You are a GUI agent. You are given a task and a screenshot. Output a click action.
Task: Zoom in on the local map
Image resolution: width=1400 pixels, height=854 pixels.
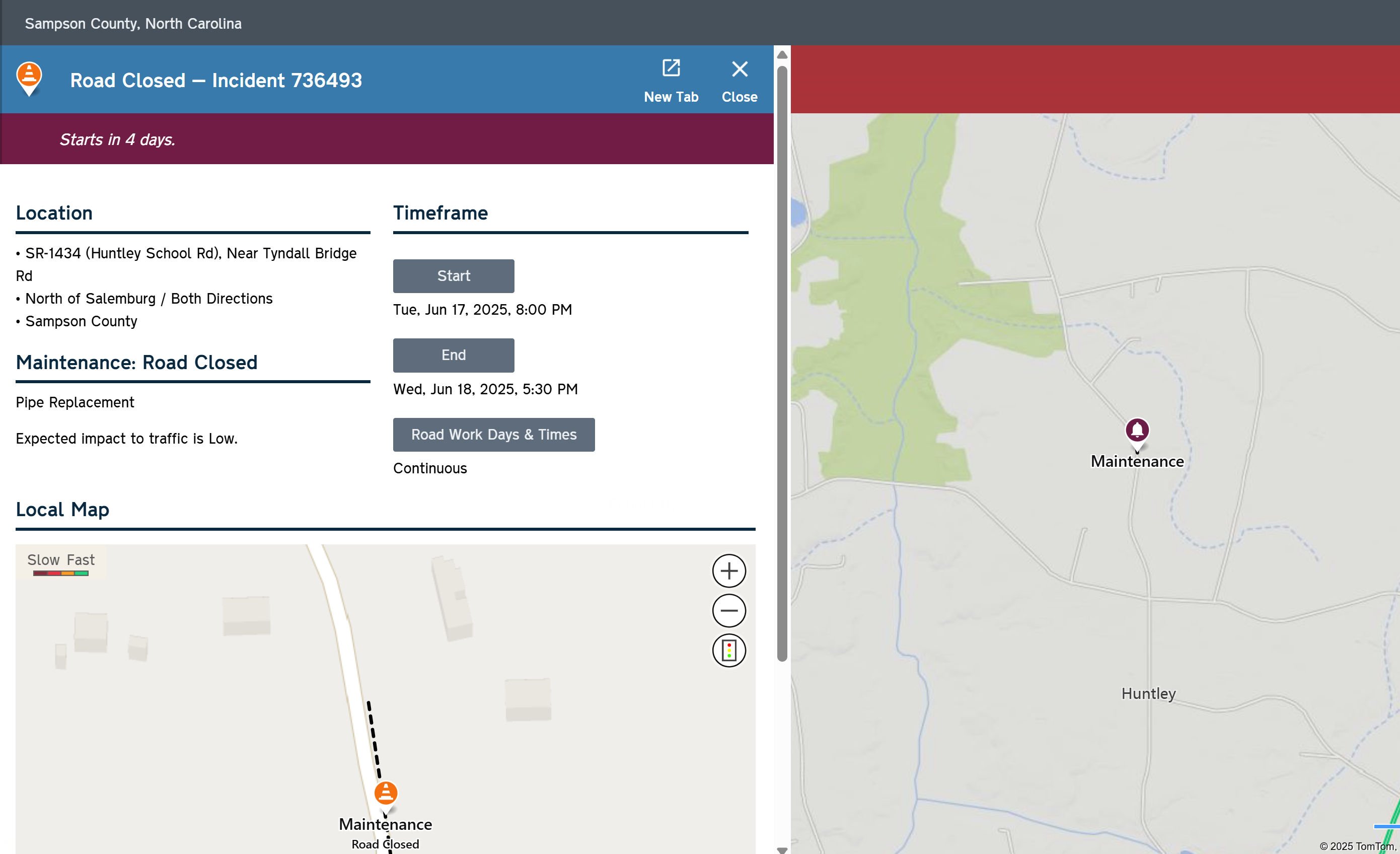click(x=728, y=571)
